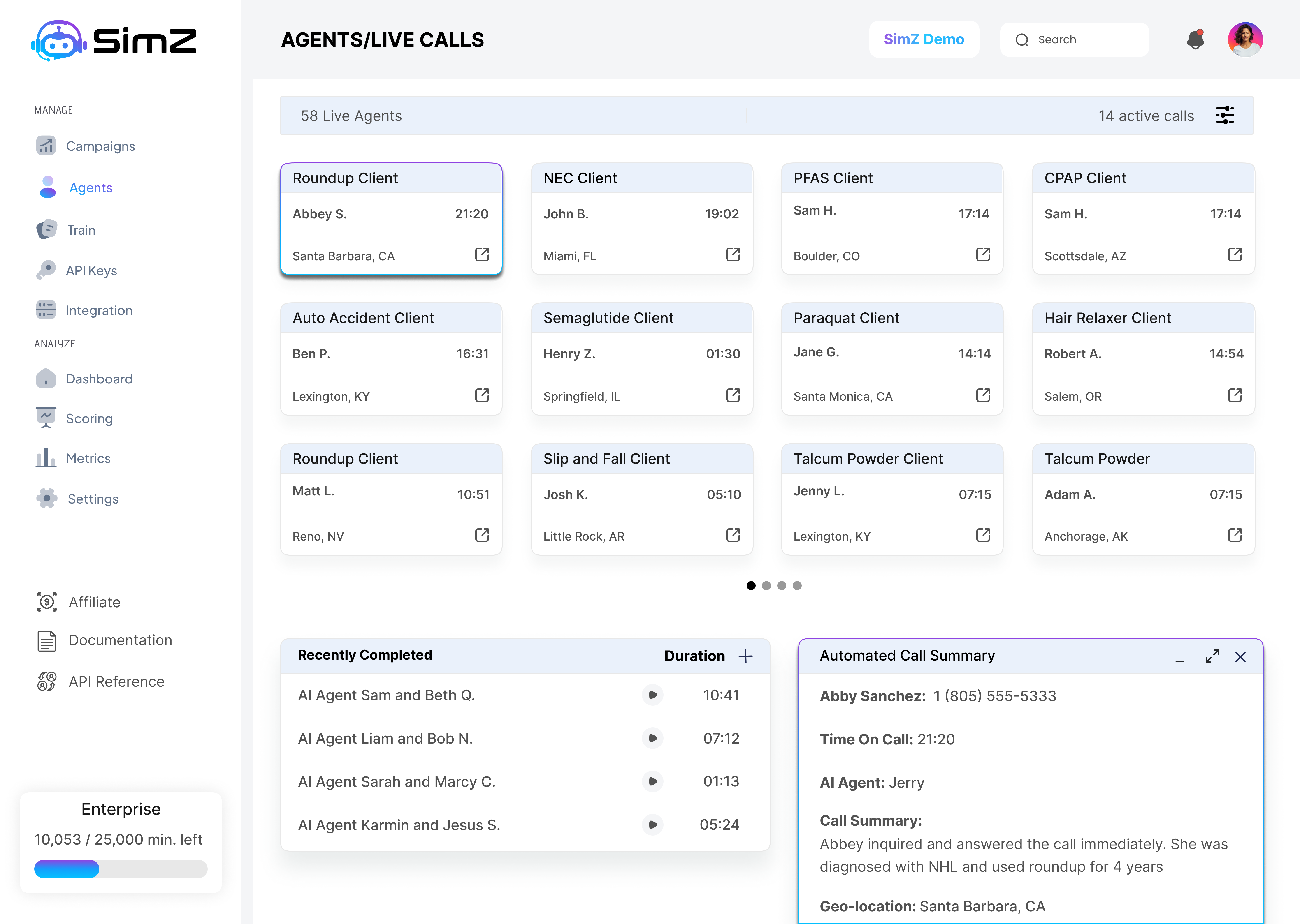Viewport: 1300px width, 924px height.
Task: Open Ben P. call external icon
Action: 482,395
